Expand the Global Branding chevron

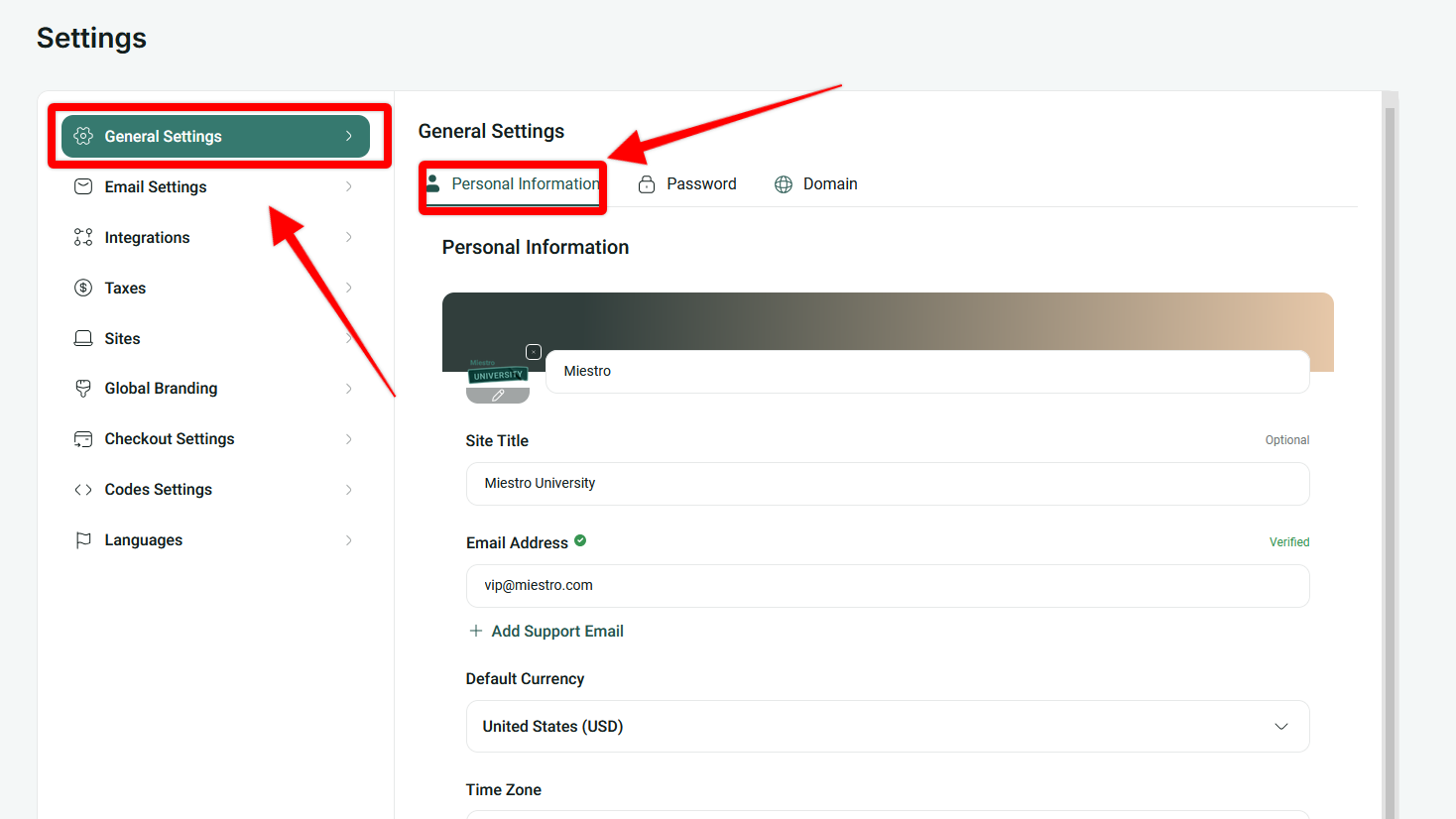[x=349, y=389]
